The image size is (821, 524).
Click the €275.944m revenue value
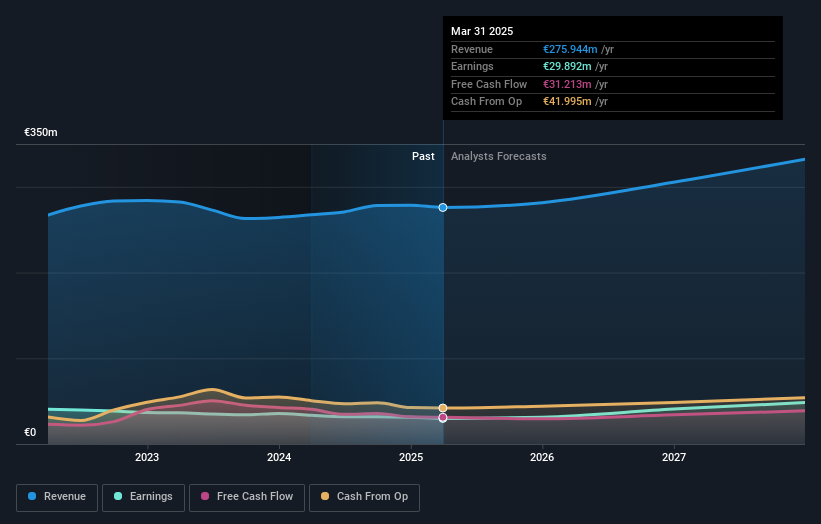click(x=570, y=49)
